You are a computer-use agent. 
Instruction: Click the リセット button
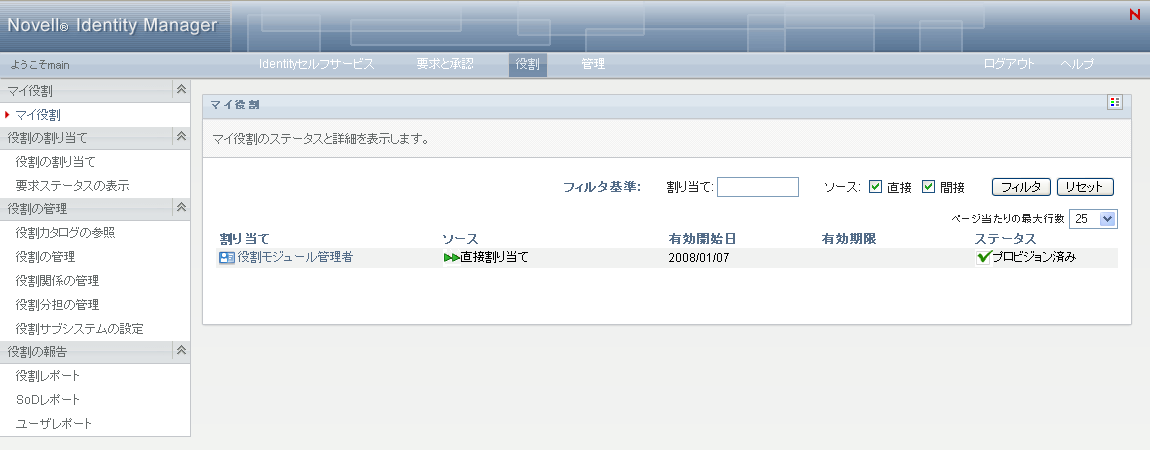(x=1085, y=187)
